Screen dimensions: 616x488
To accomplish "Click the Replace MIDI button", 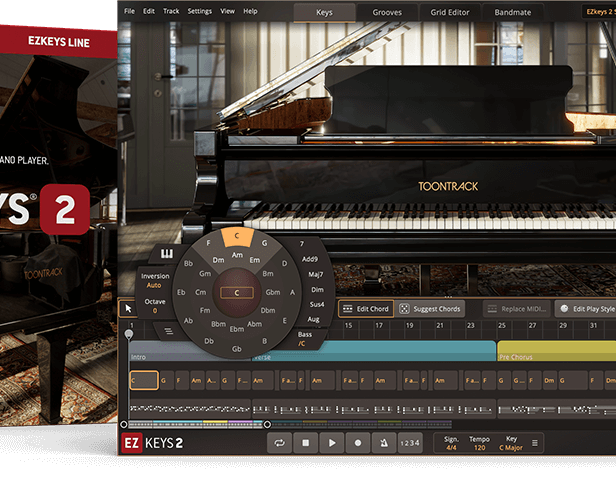I will [x=517, y=309].
